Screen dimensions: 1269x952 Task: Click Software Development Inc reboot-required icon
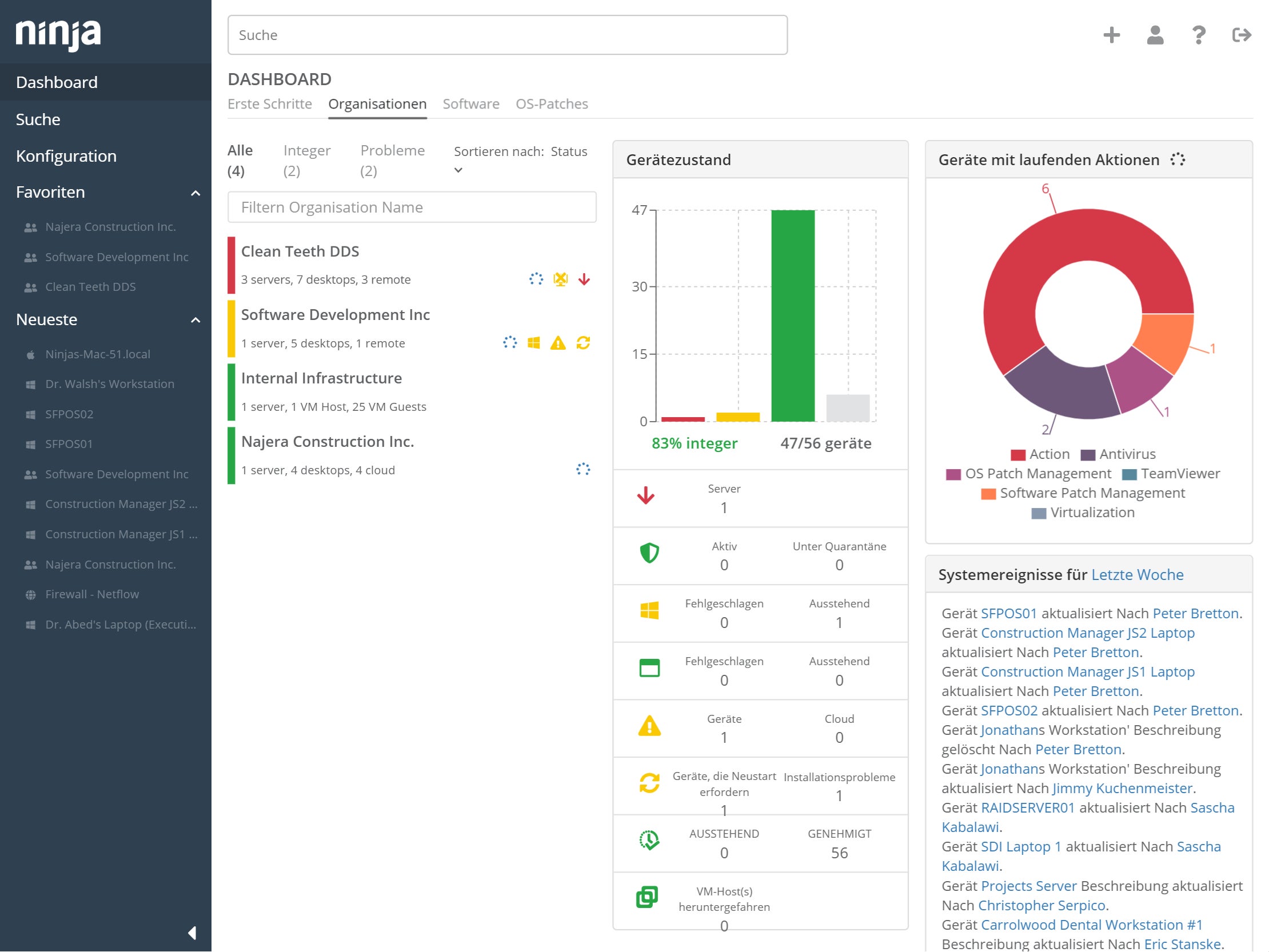pos(584,343)
